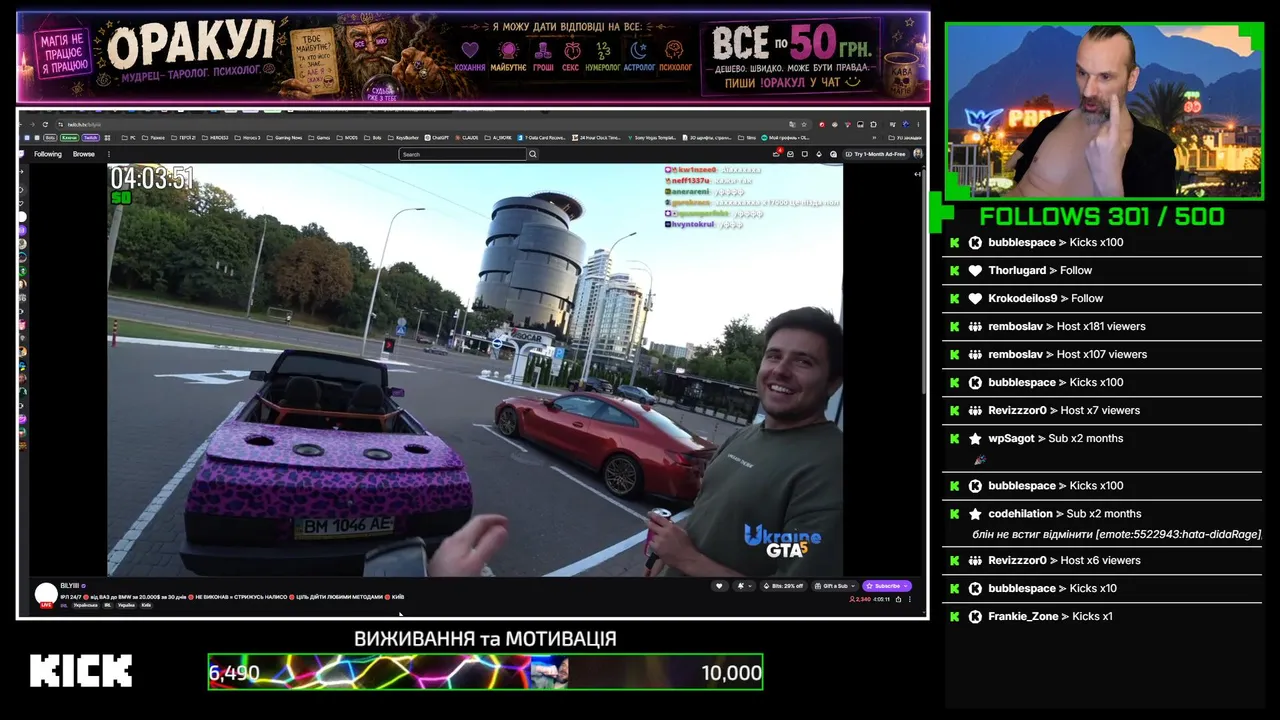Click the Oracle banner at the top

coord(473,57)
